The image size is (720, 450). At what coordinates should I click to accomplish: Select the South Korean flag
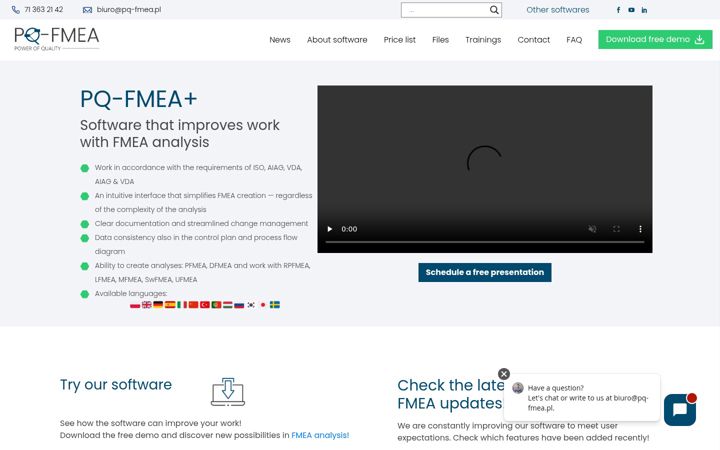pyautogui.click(x=251, y=304)
